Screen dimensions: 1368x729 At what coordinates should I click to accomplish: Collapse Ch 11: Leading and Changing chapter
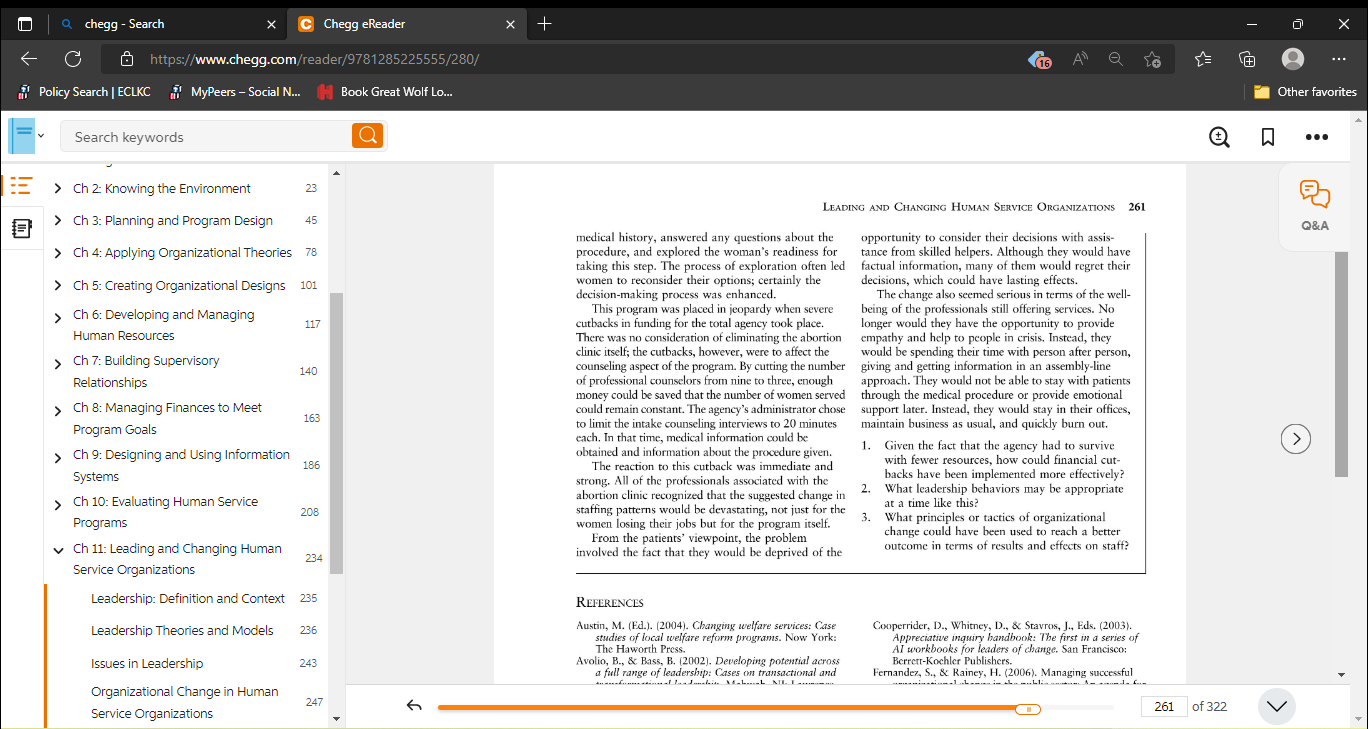tap(58, 550)
